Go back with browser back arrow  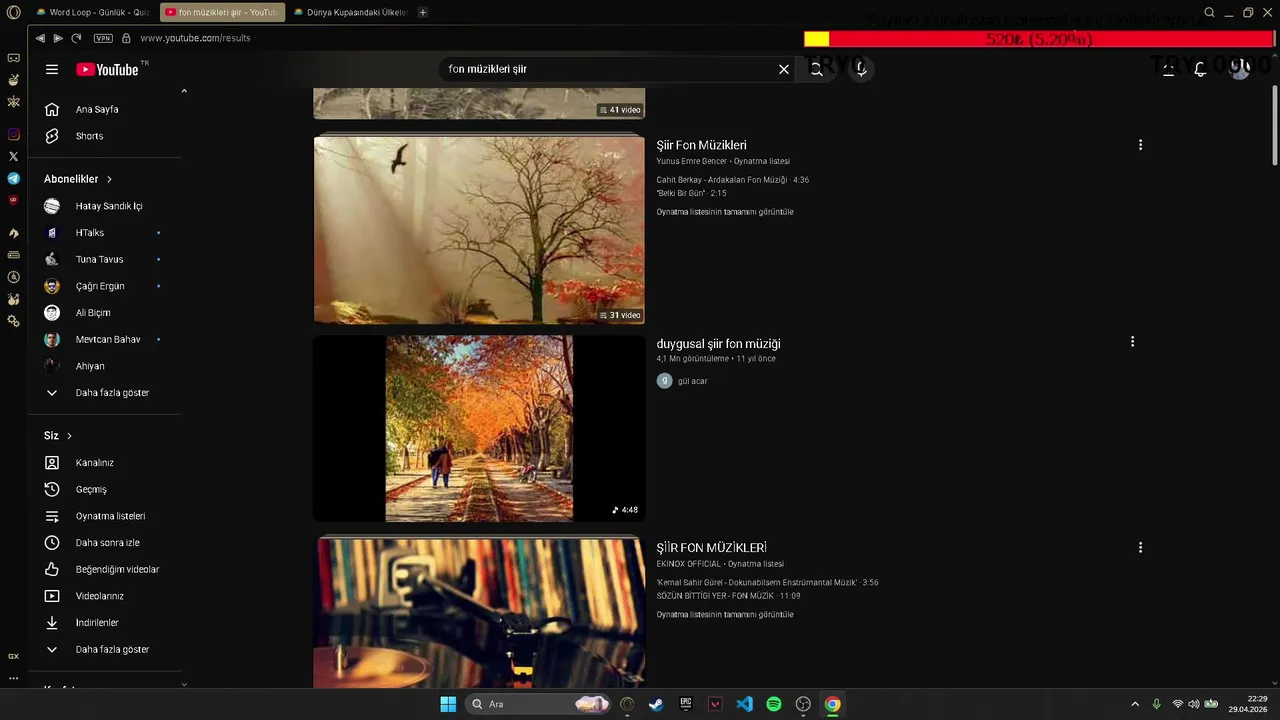pos(40,38)
